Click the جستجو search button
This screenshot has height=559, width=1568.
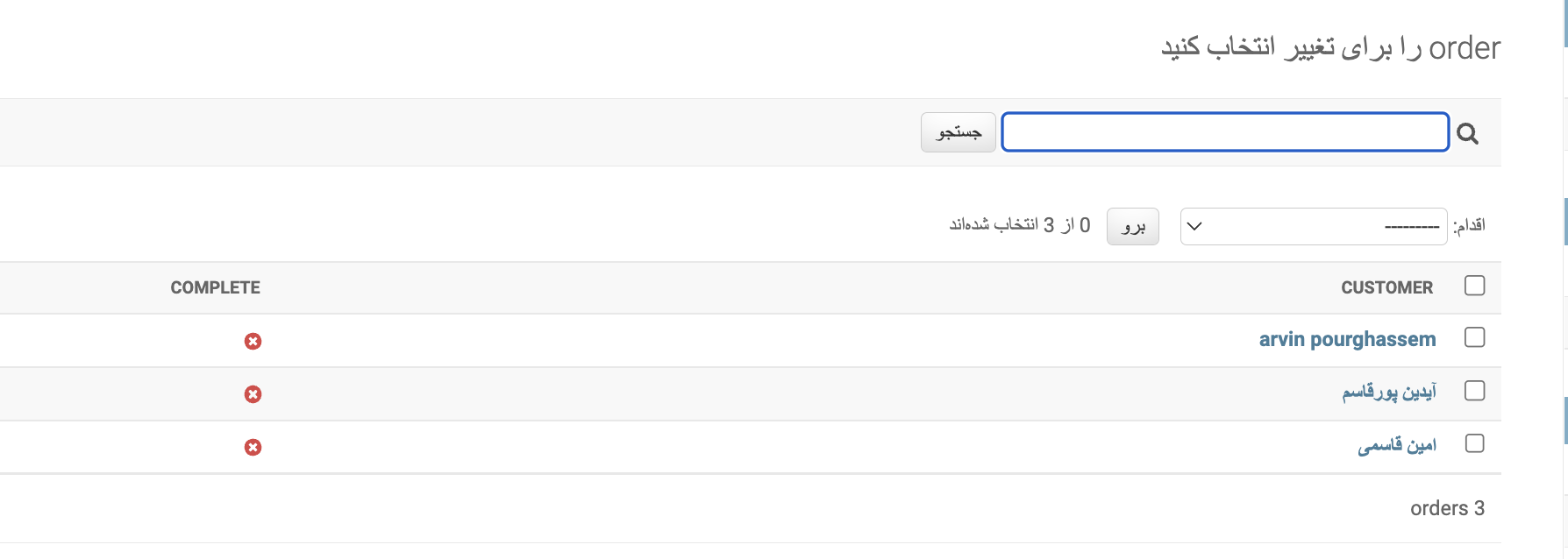pos(959,132)
